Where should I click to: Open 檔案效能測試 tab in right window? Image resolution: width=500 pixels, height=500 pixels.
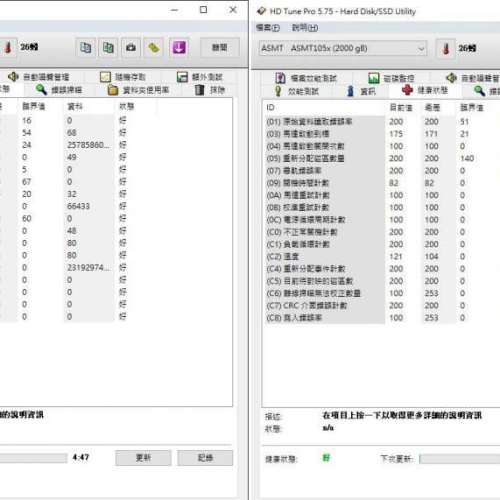pos(306,78)
